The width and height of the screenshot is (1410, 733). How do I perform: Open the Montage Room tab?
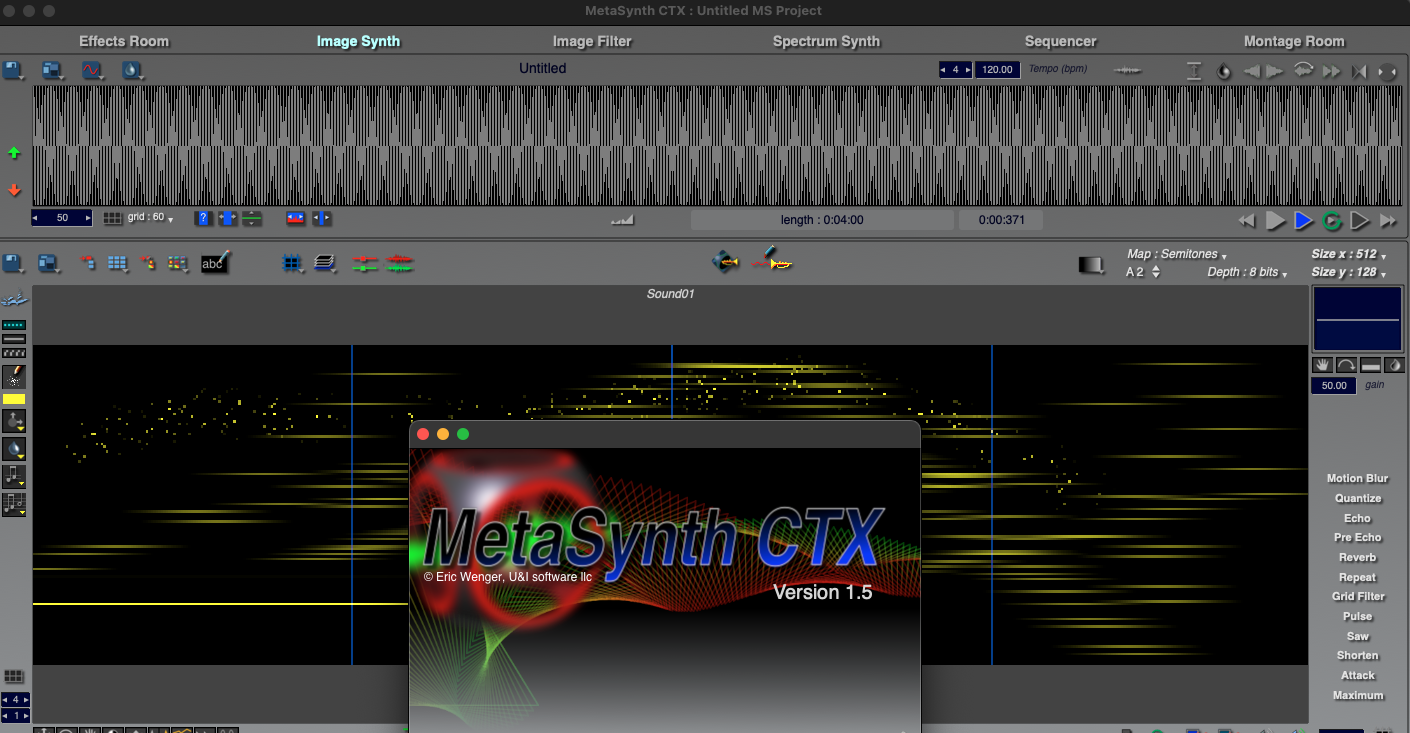[x=1293, y=41]
